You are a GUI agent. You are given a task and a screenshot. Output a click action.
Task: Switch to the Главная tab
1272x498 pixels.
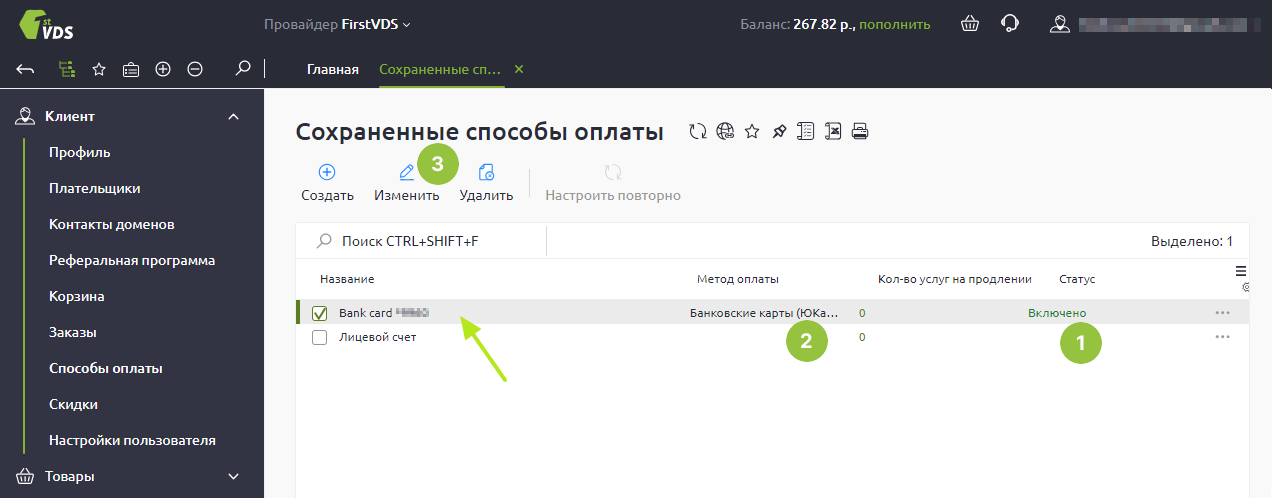(333, 69)
